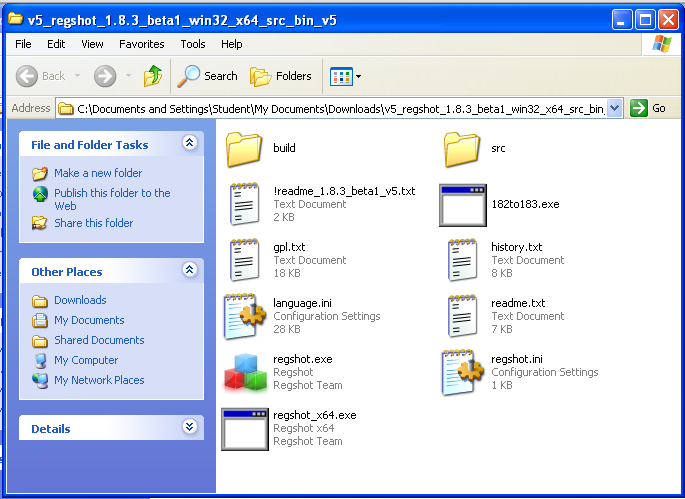Screen dimensions: 685x499
Task: Click the Share this folder hand icon
Action: [40, 223]
